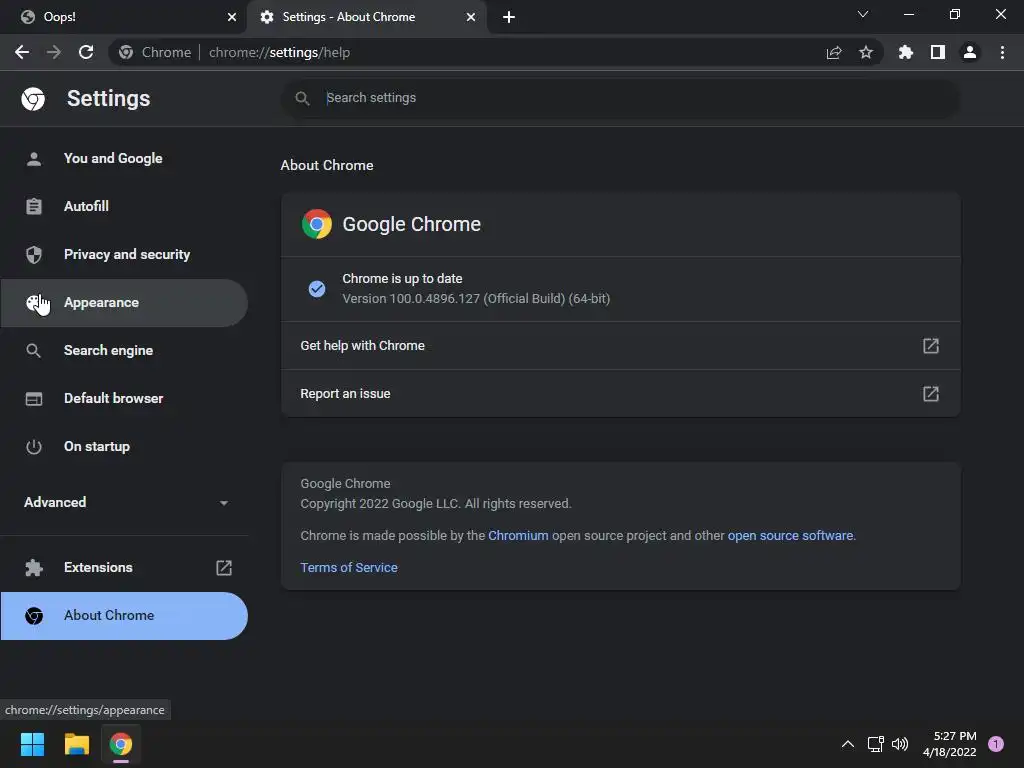Open the notification badge in the taskbar

click(996, 744)
